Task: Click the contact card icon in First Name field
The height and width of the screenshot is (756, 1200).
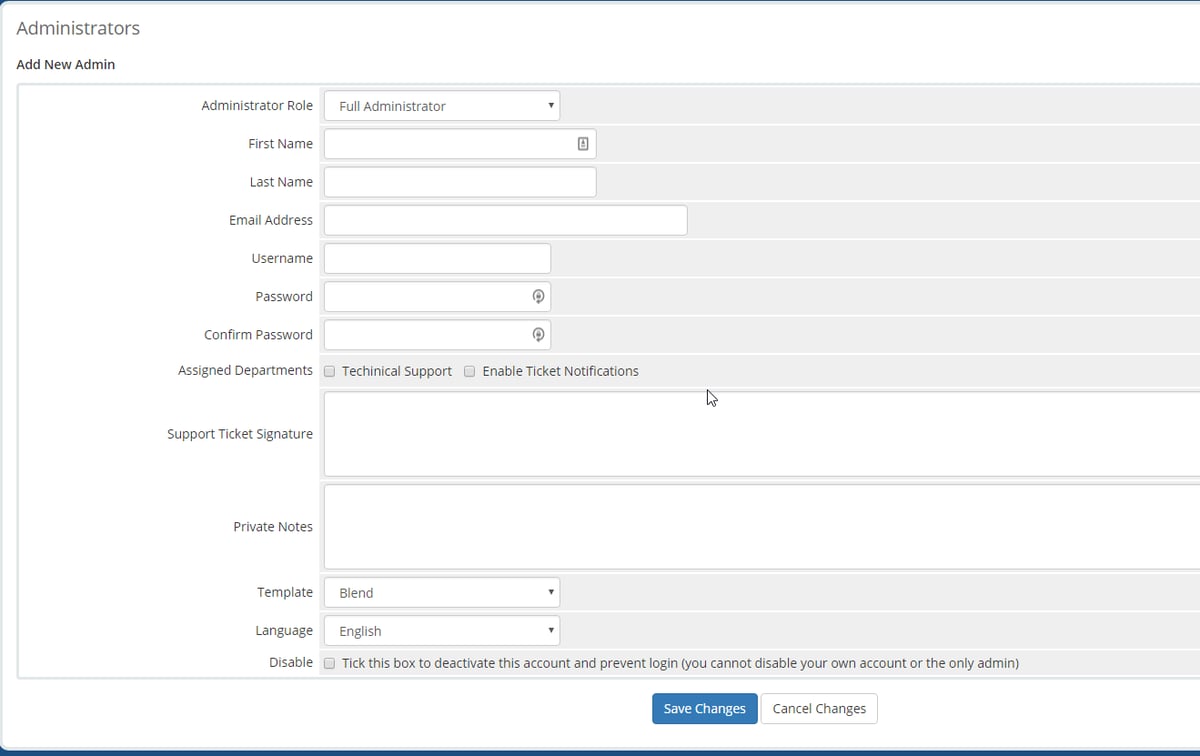Action: point(582,143)
